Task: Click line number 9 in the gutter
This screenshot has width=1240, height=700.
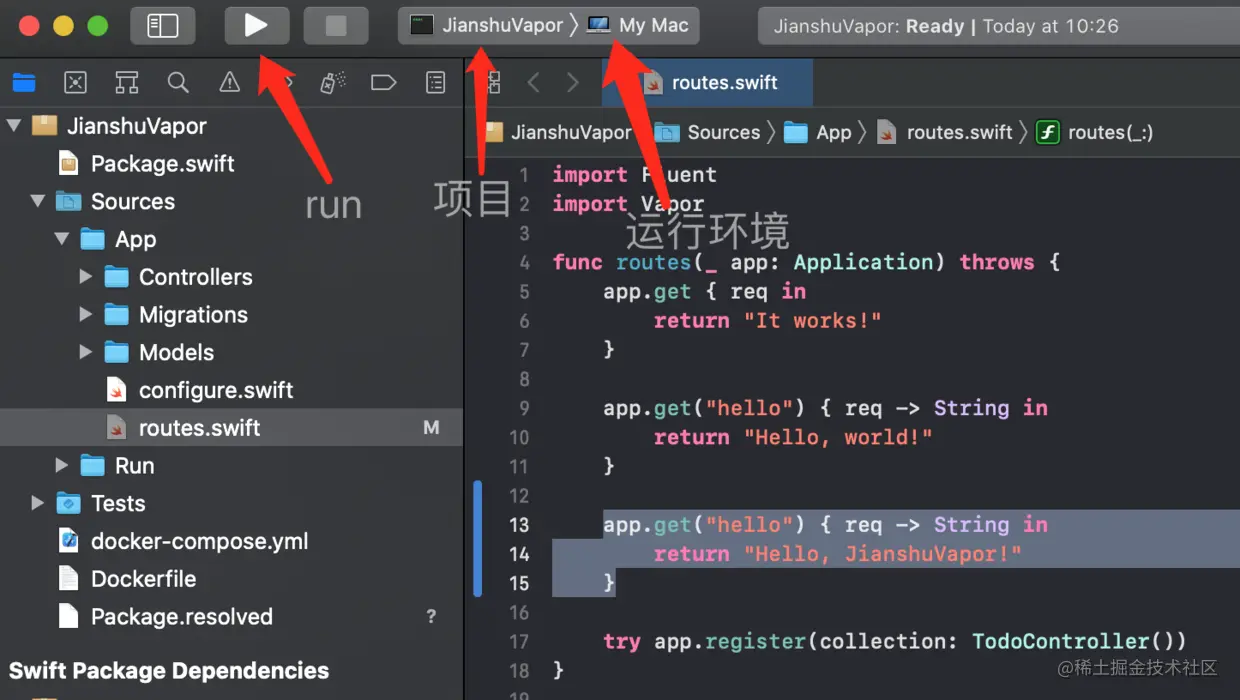Action: click(524, 408)
